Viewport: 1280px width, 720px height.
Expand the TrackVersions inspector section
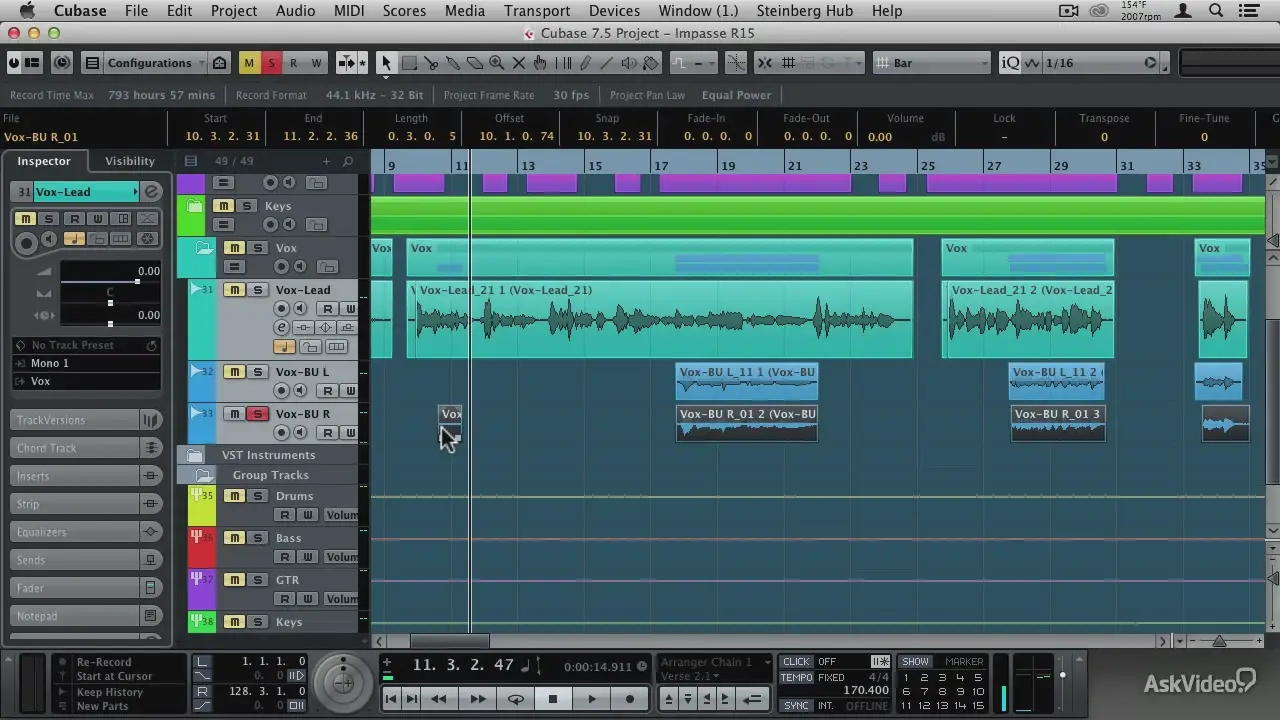click(75, 420)
